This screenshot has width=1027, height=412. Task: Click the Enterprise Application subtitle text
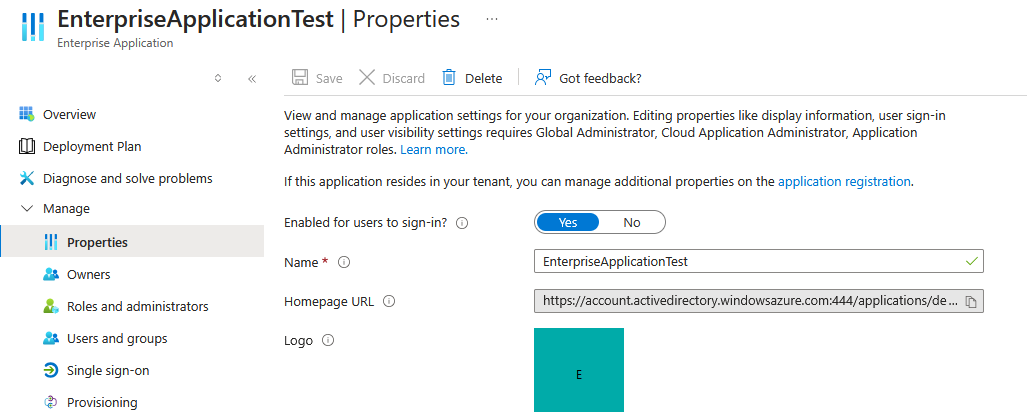point(115,43)
